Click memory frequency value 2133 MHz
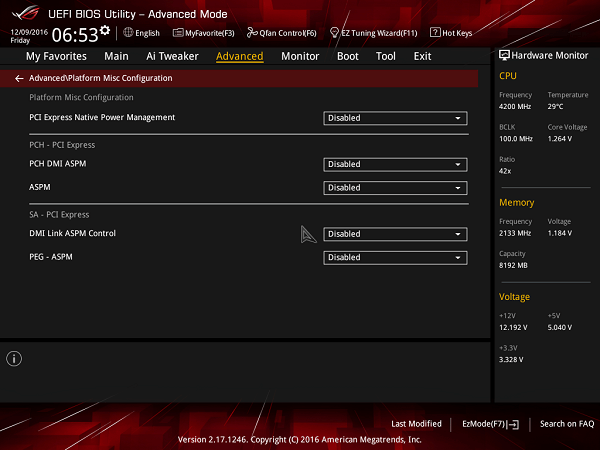 click(515, 233)
